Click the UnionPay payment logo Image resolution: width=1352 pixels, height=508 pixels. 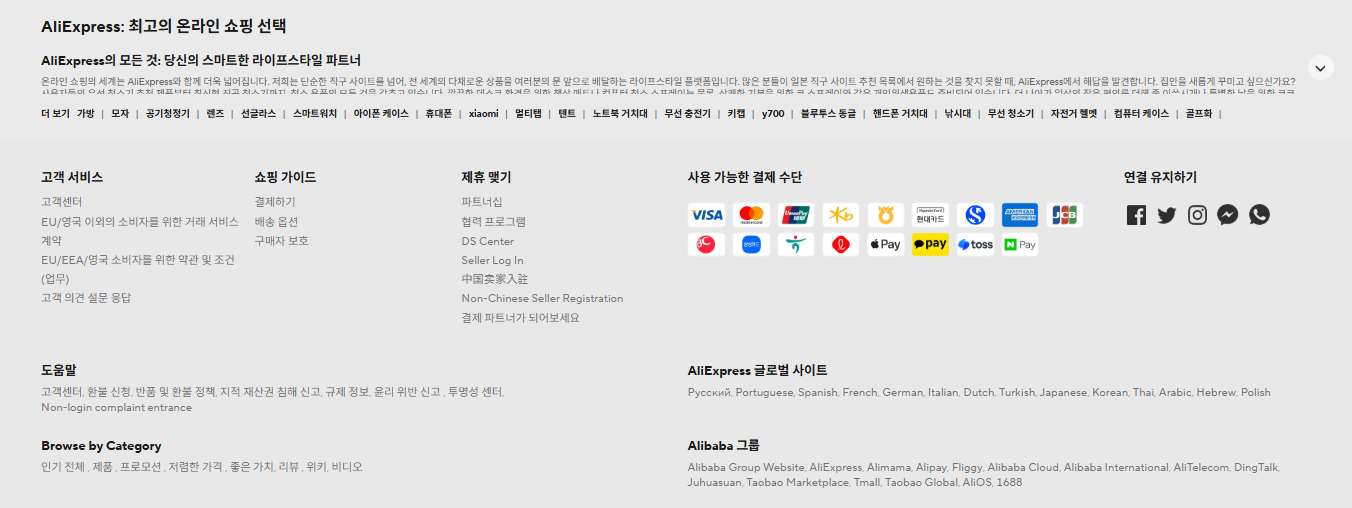(796, 215)
